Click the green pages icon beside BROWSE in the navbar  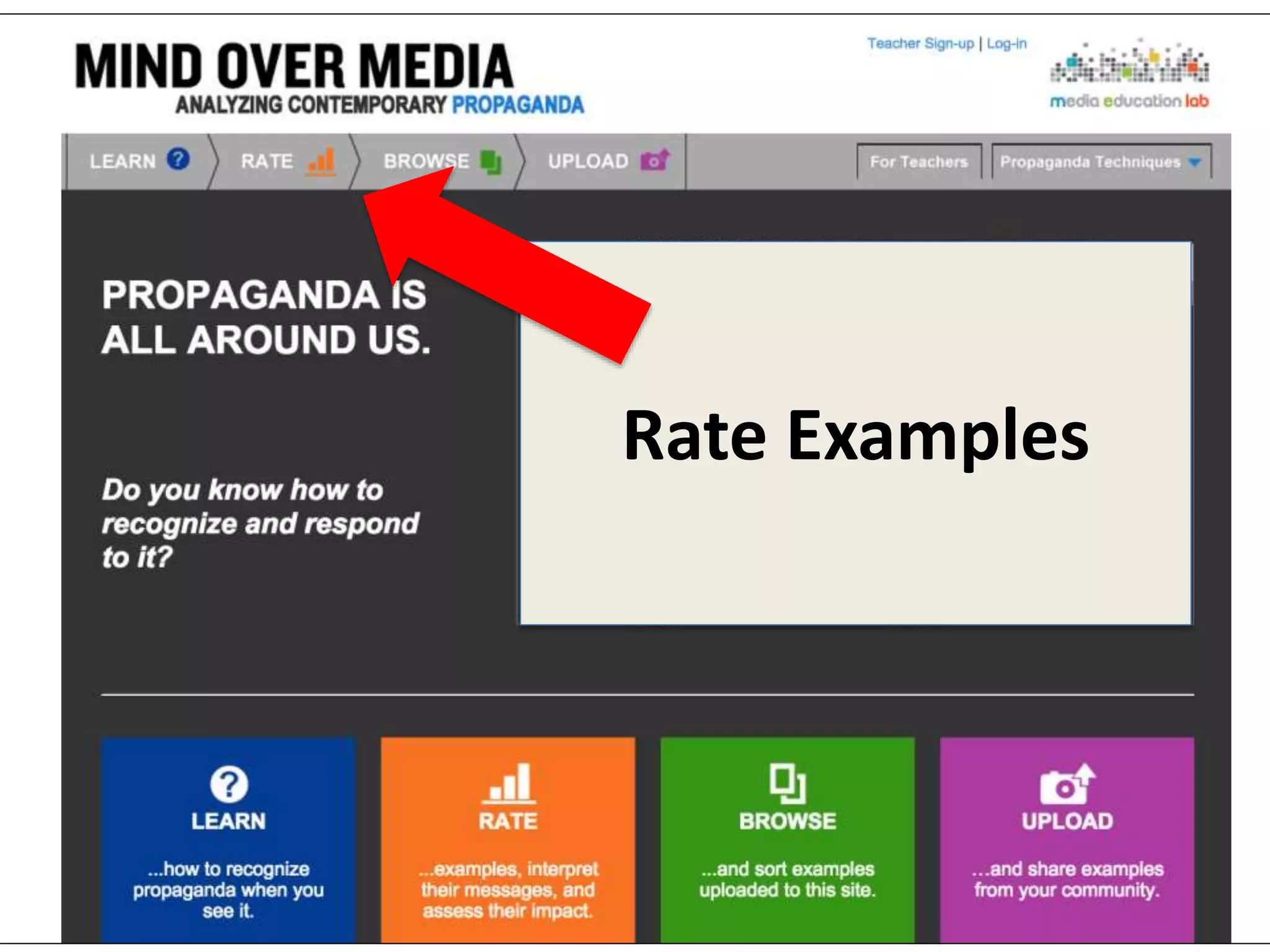click(491, 162)
